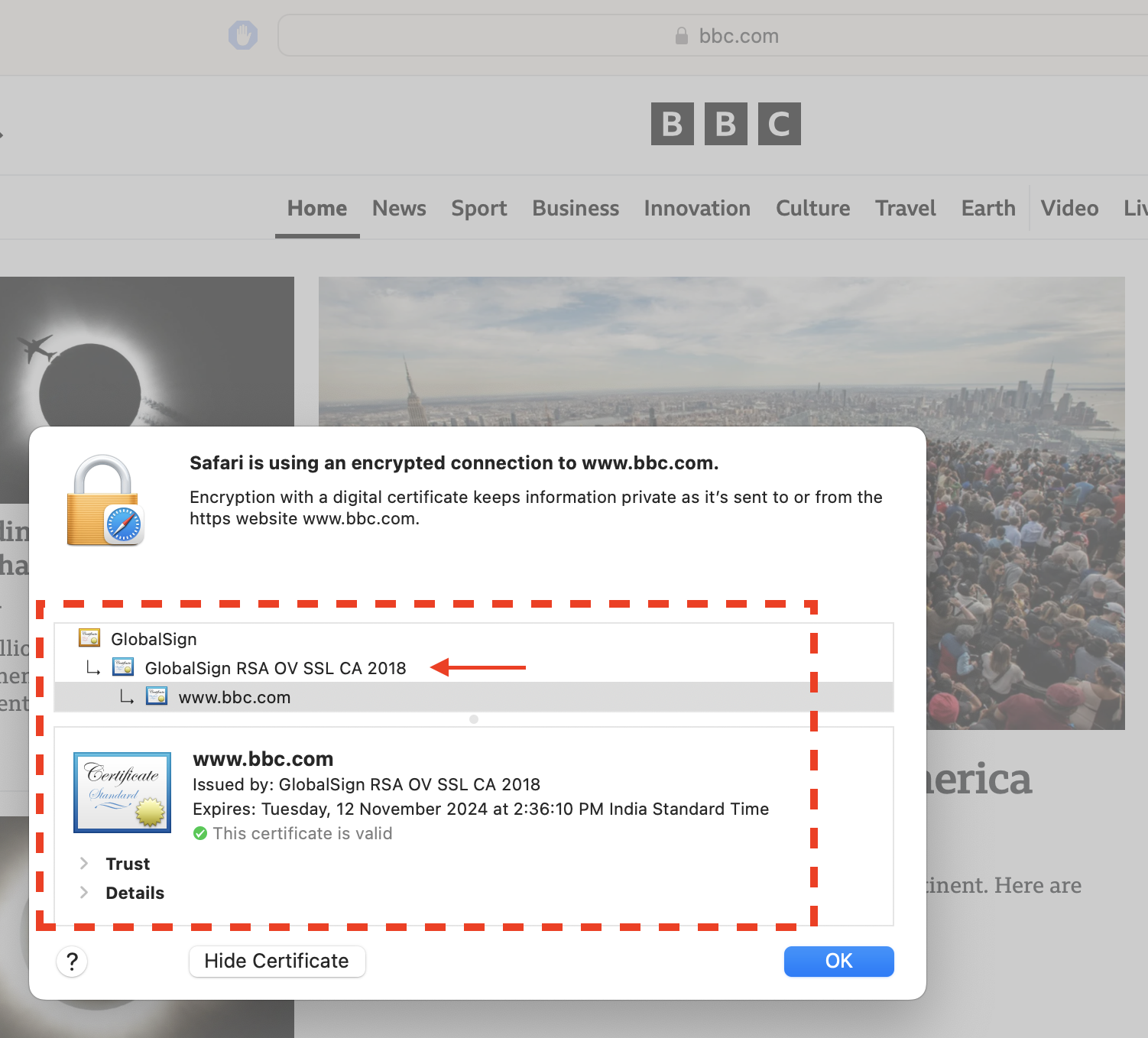
Task: Open the News navigation tab
Action: coord(399,208)
